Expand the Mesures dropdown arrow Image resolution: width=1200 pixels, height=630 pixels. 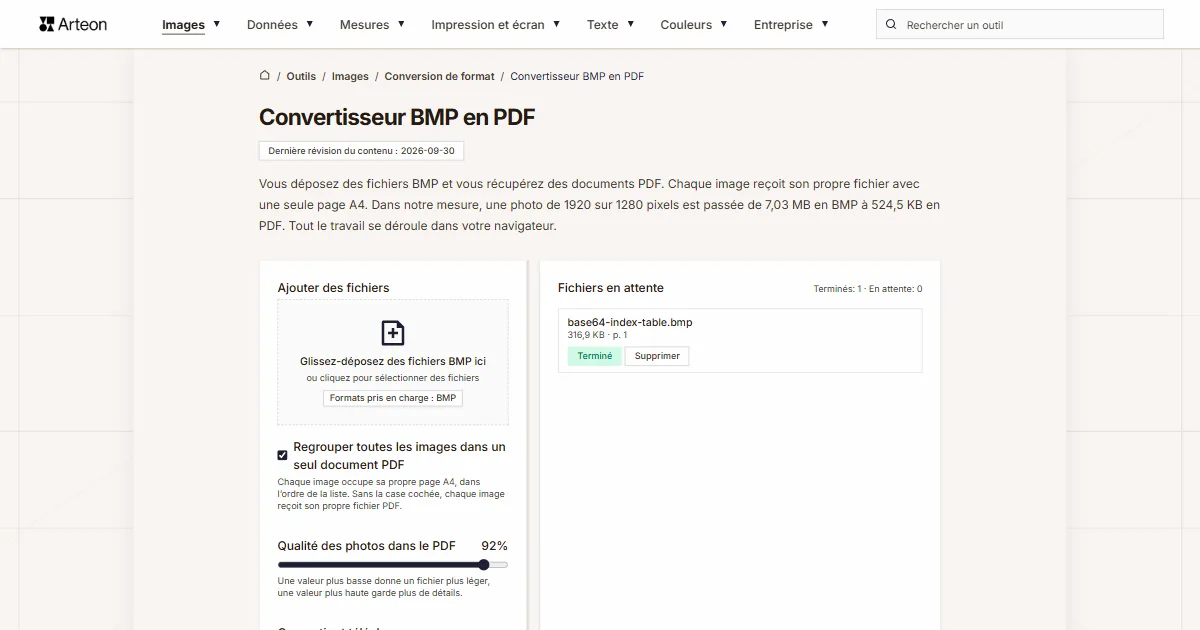(x=402, y=24)
